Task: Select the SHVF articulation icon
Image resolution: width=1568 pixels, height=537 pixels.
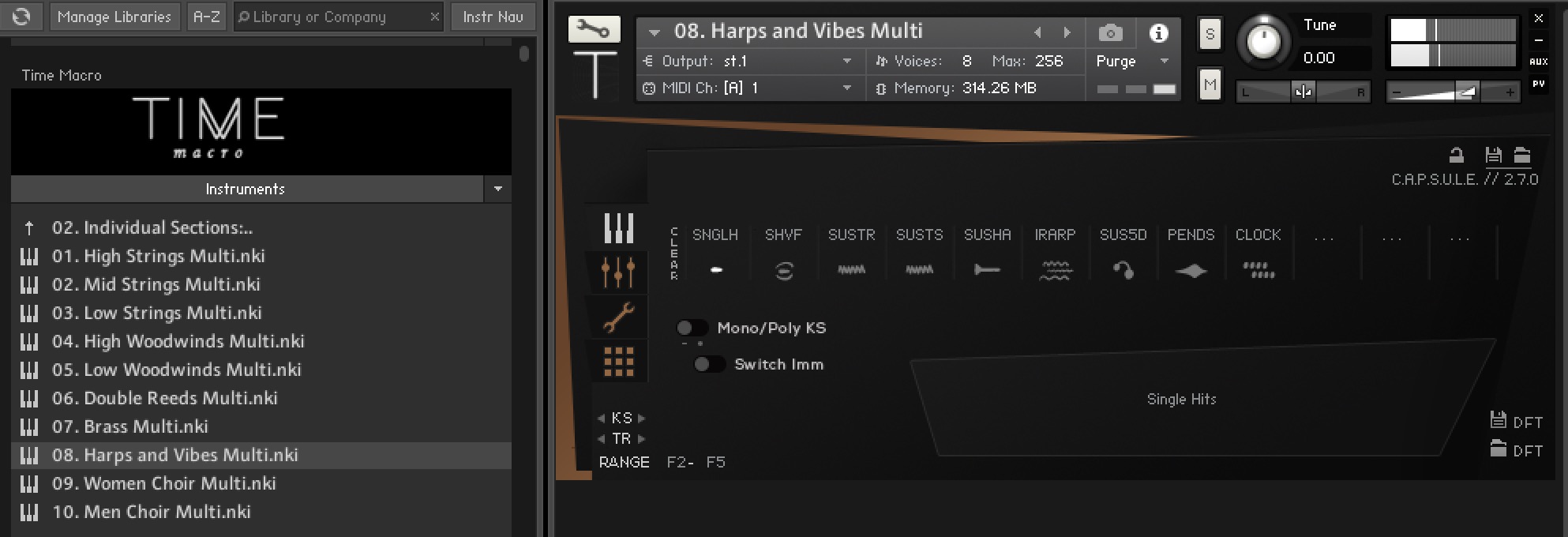Action: (x=783, y=270)
